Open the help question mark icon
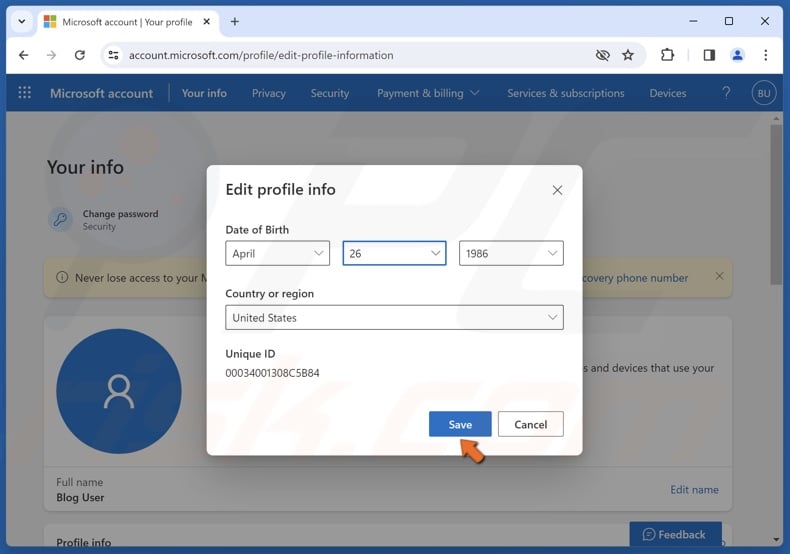 coord(726,93)
